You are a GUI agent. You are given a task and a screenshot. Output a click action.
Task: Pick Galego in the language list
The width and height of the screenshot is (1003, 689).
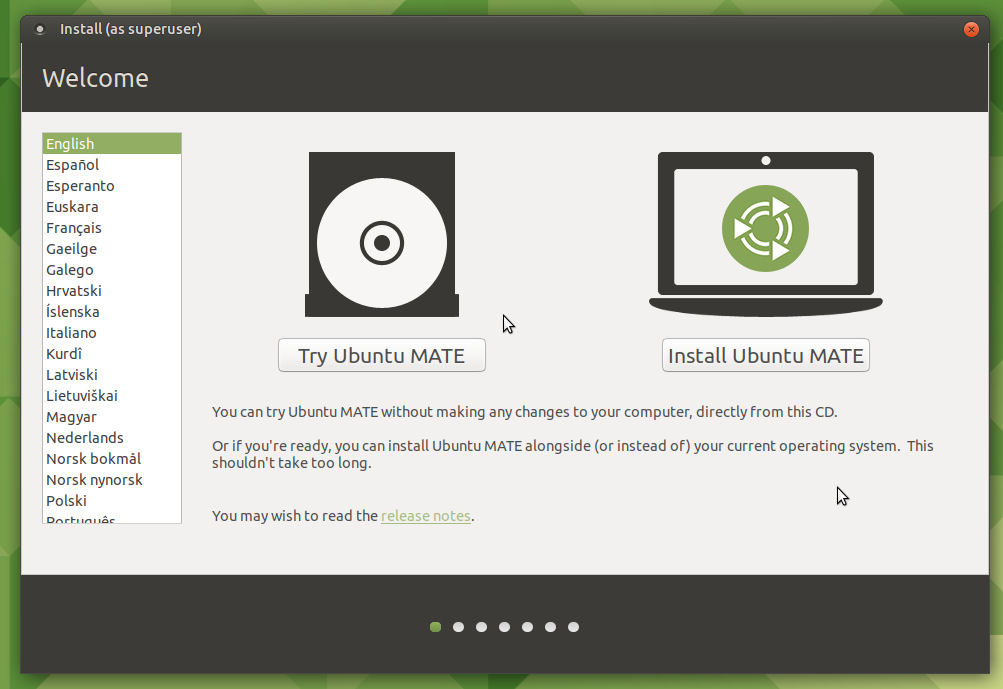pos(112,270)
